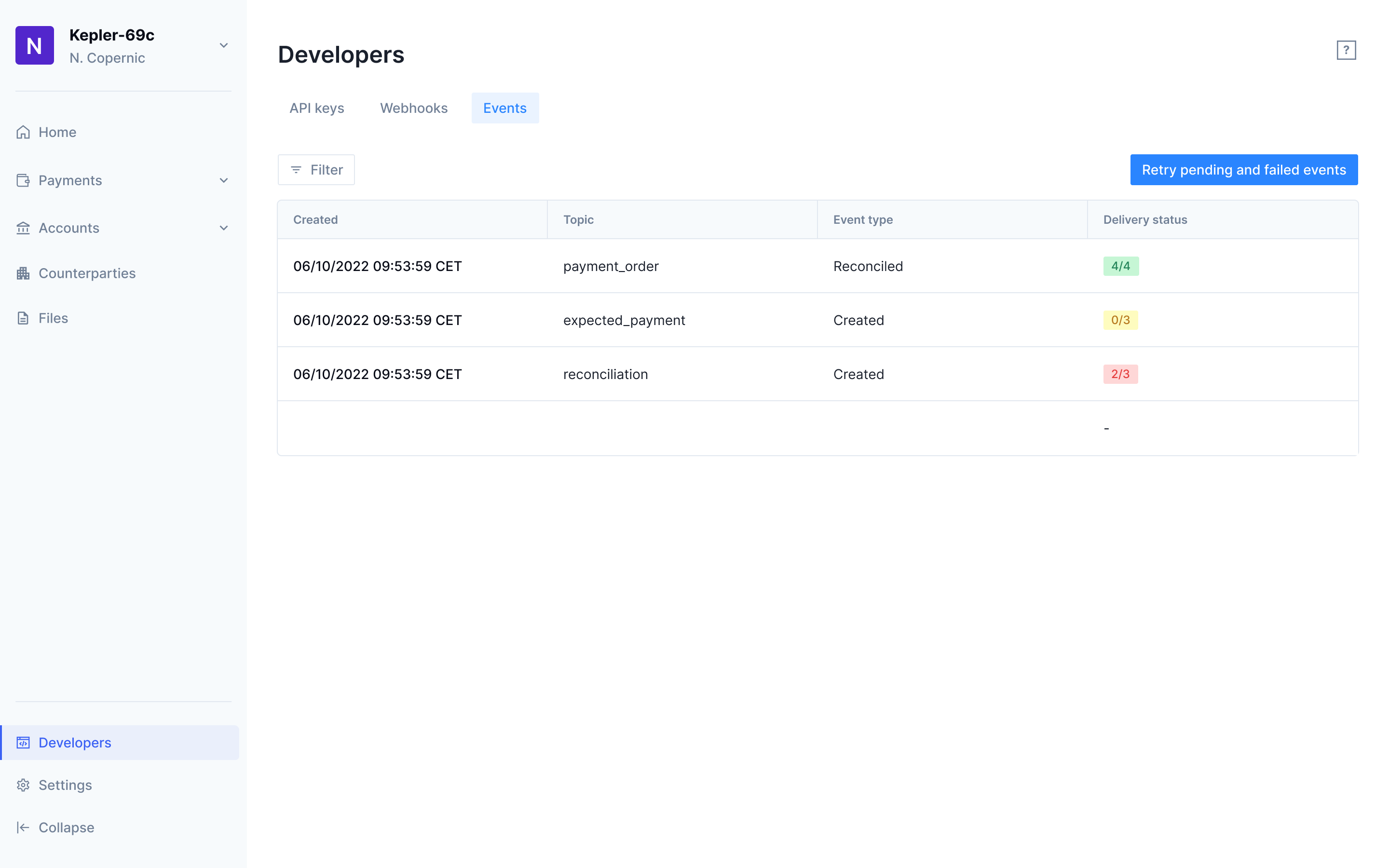Open the Kepler-69c organization switcher dropdown
The width and height of the screenshot is (1389, 868).
point(224,45)
